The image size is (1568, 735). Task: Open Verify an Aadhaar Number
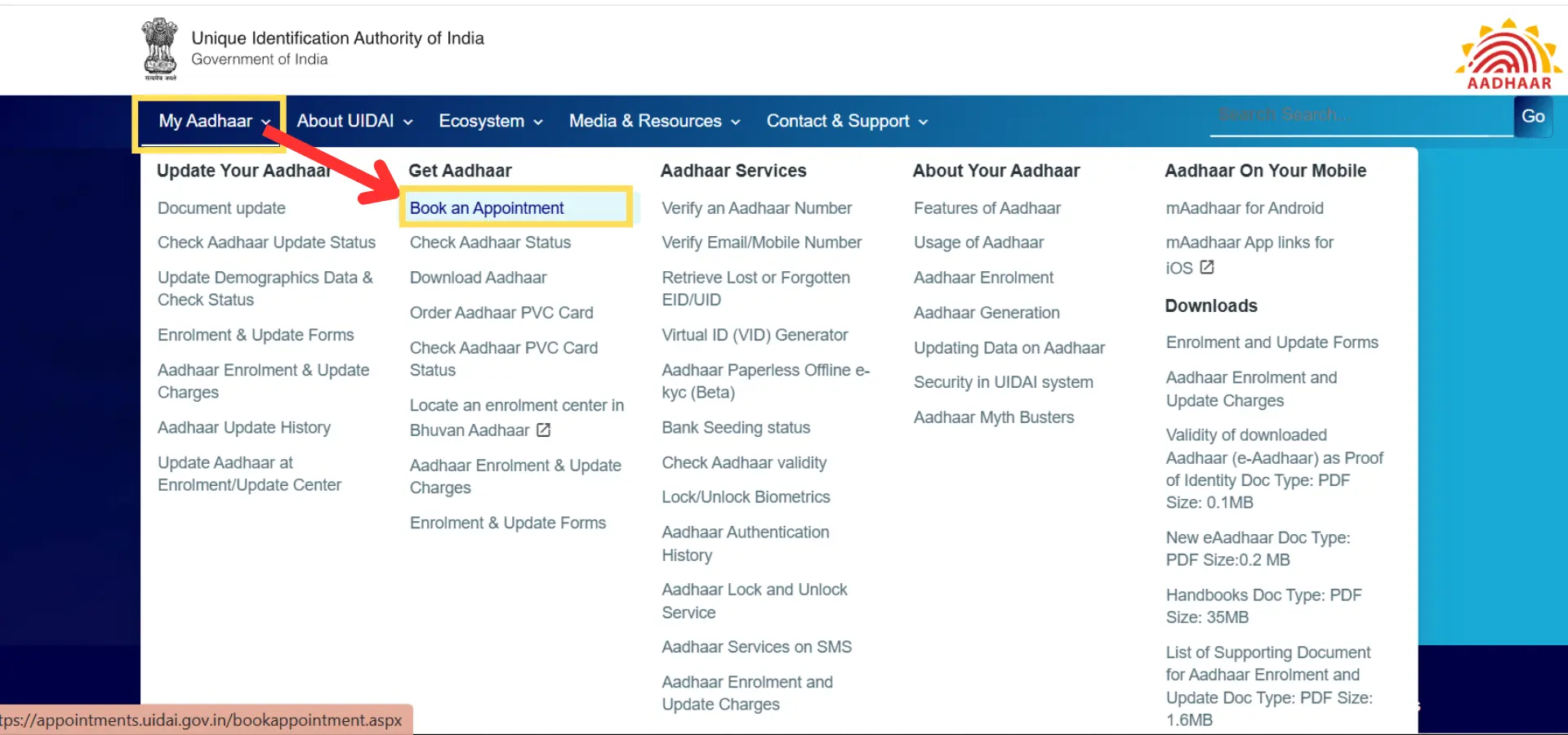click(756, 208)
